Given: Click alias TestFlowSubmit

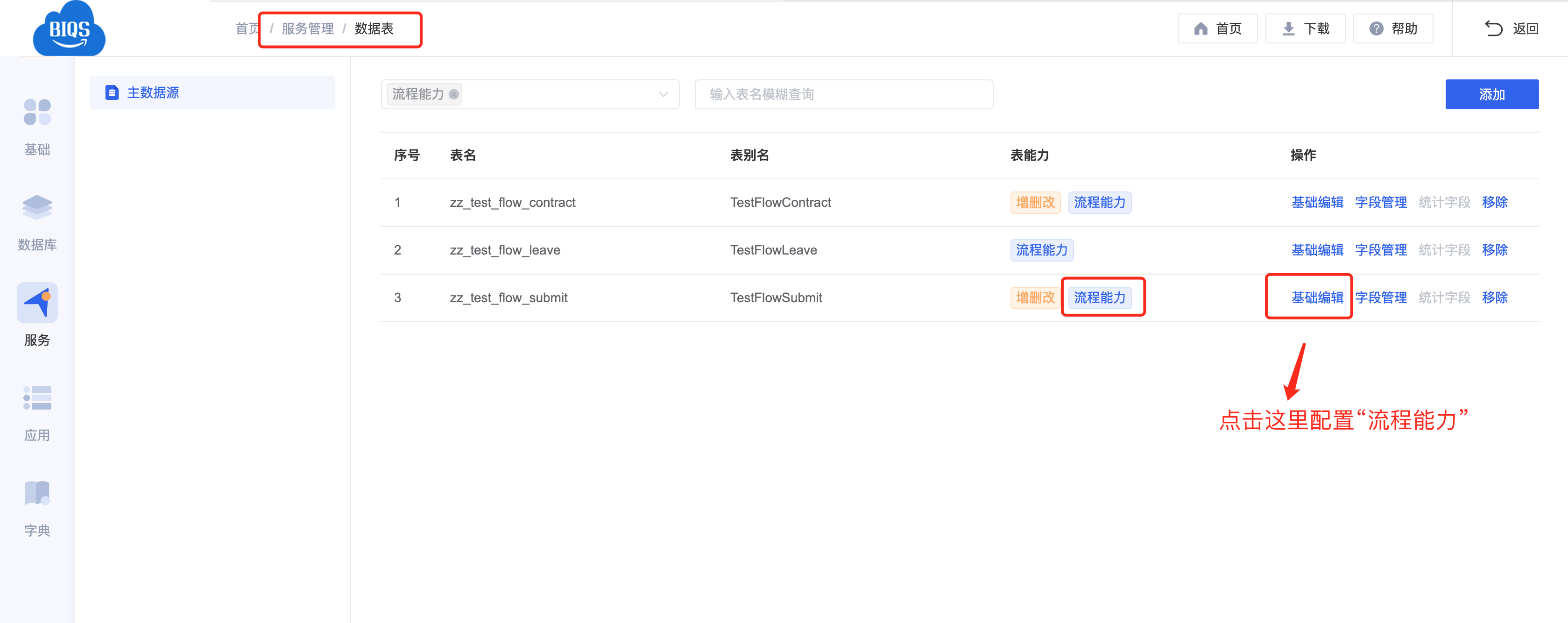Looking at the screenshot, I should (776, 297).
